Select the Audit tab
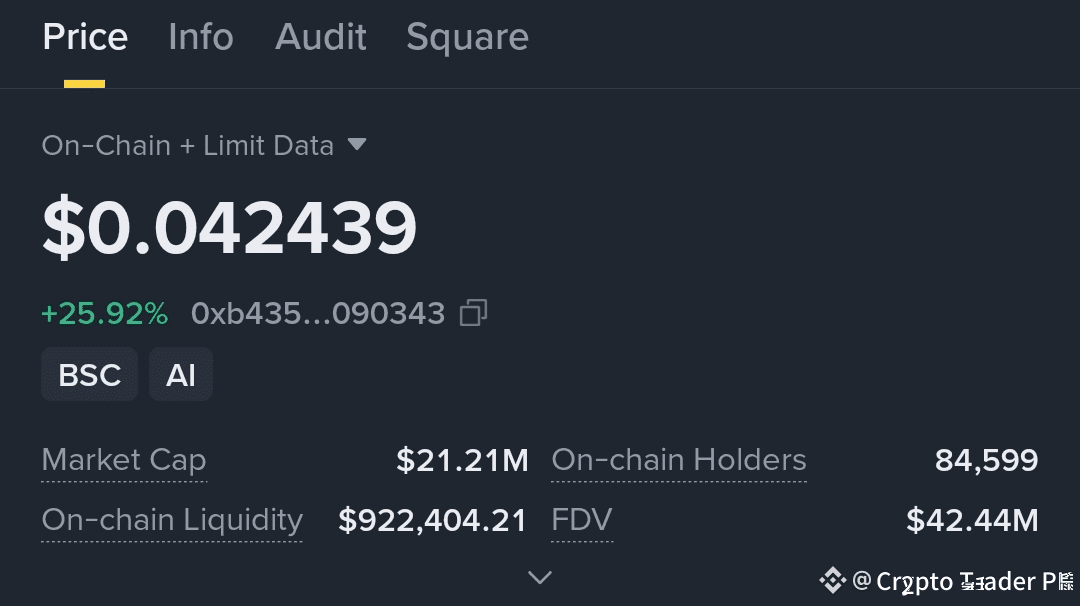Viewport: 1080px width, 606px height. 321,38
